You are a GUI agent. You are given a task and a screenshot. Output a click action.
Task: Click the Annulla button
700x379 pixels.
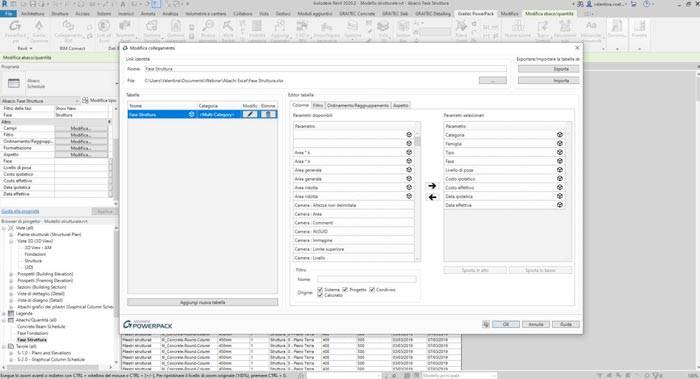pos(536,325)
